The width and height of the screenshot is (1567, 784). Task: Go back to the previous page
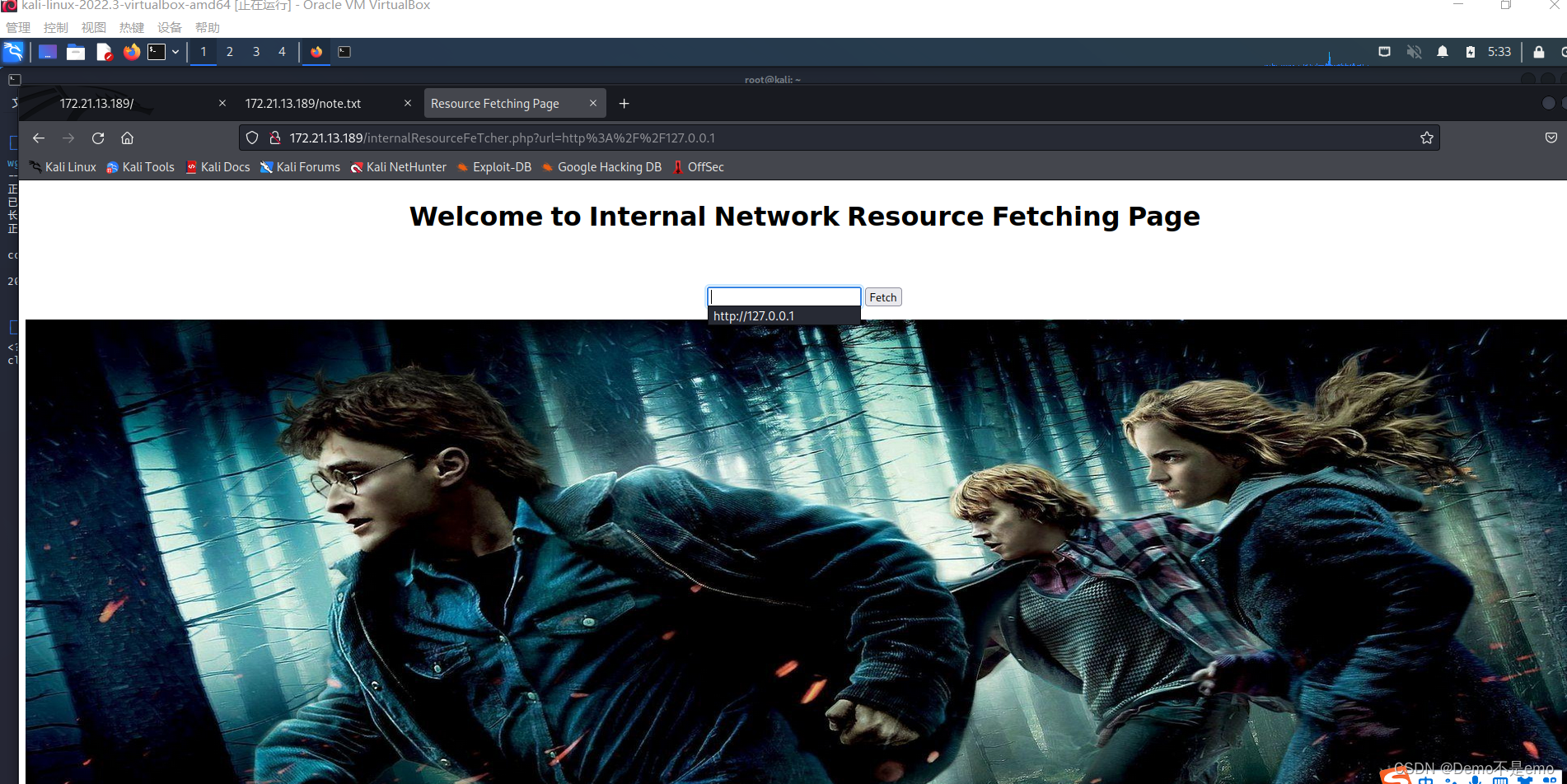point(39,138)
